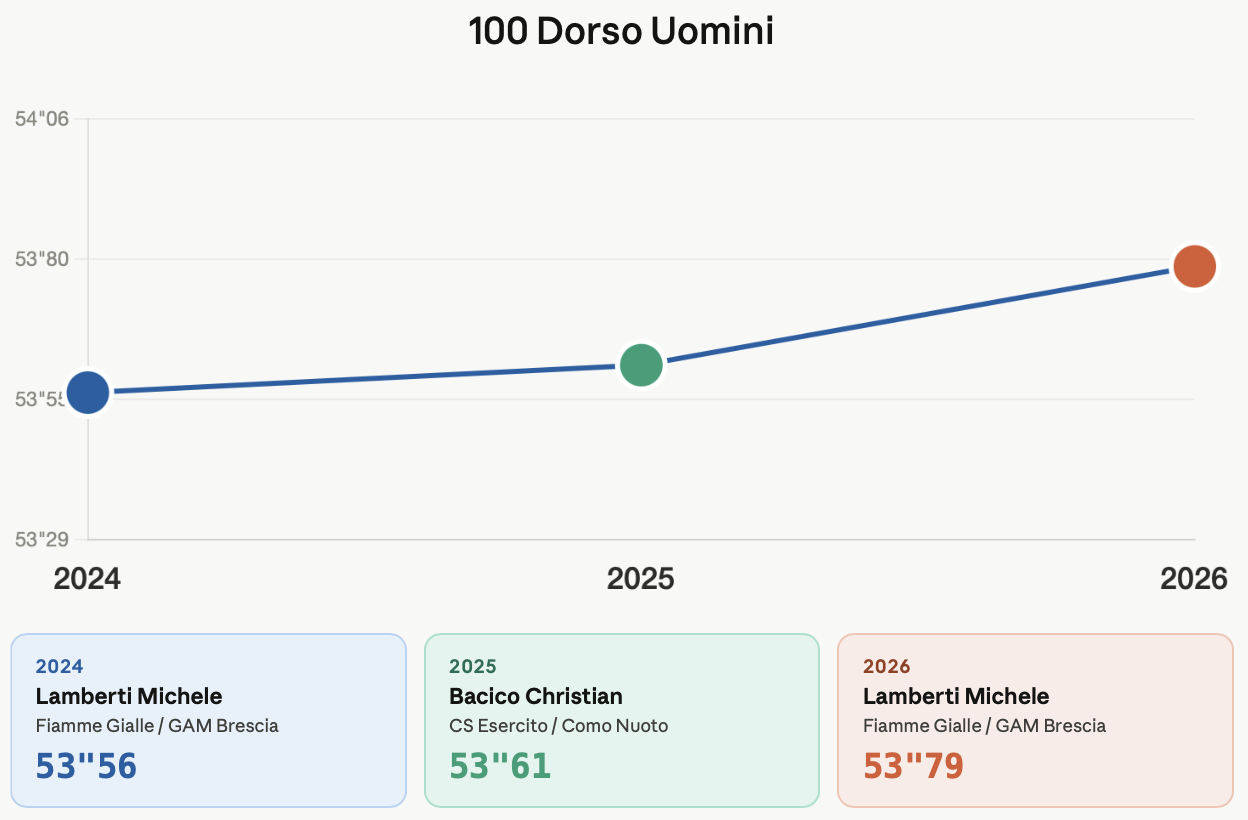Select the 2025 x-axis year label

click(x=641, y=579)
